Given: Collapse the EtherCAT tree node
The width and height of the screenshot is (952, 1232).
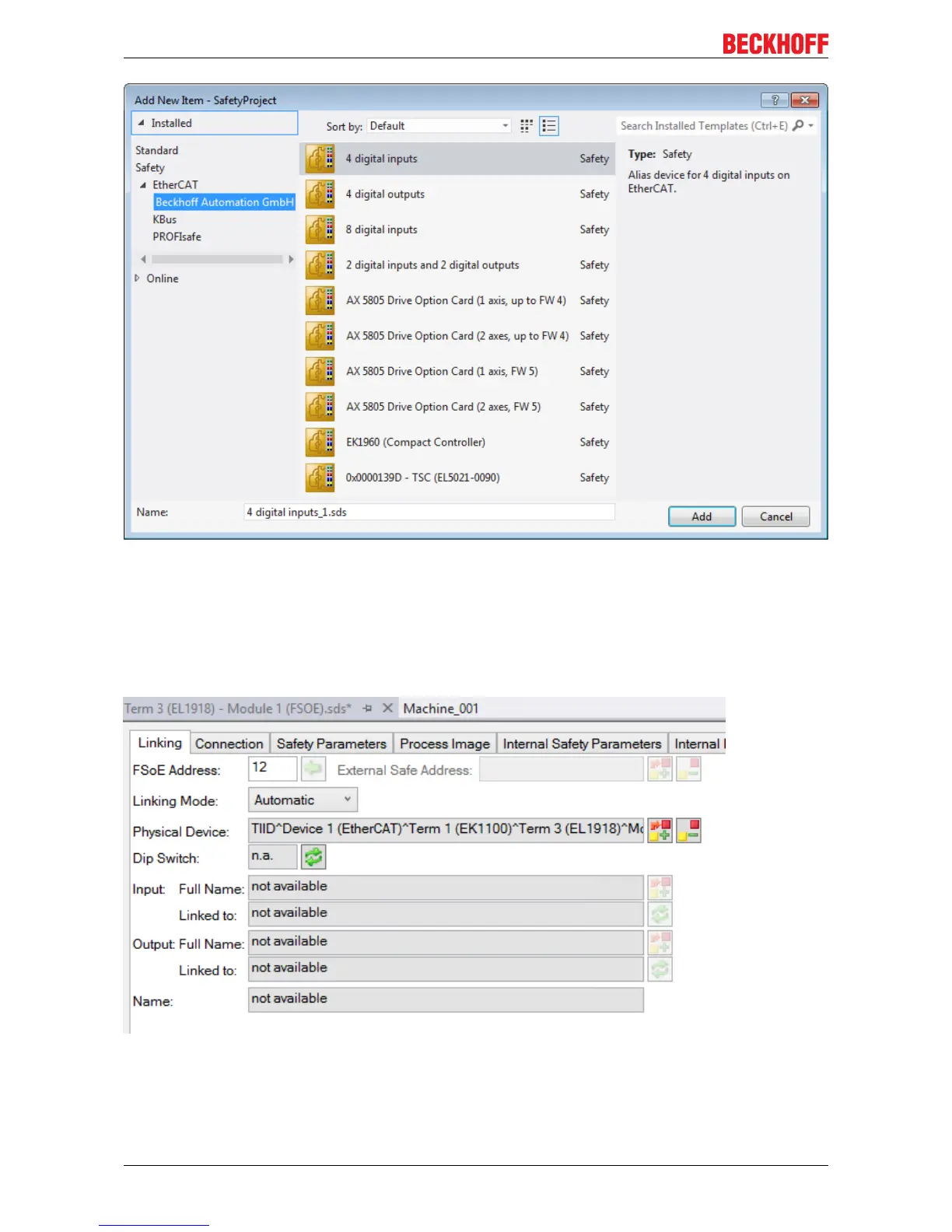Looking at the screenshot, I should click(x=143, y=185).
